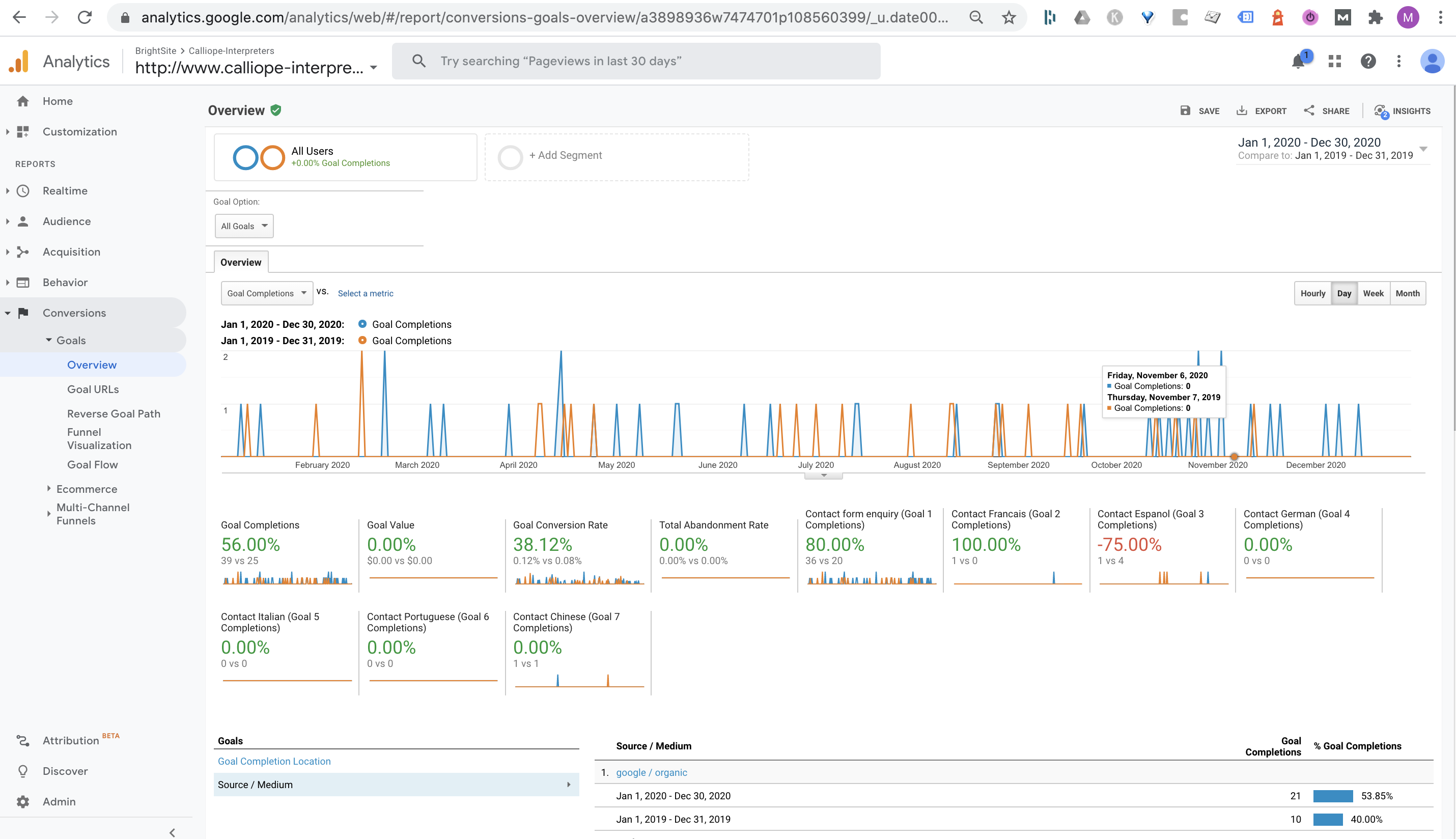The height and width of the screenshot is (839, 1456).
Task: Click the Home icon in sidebar
Action: (x=23, y=101)
